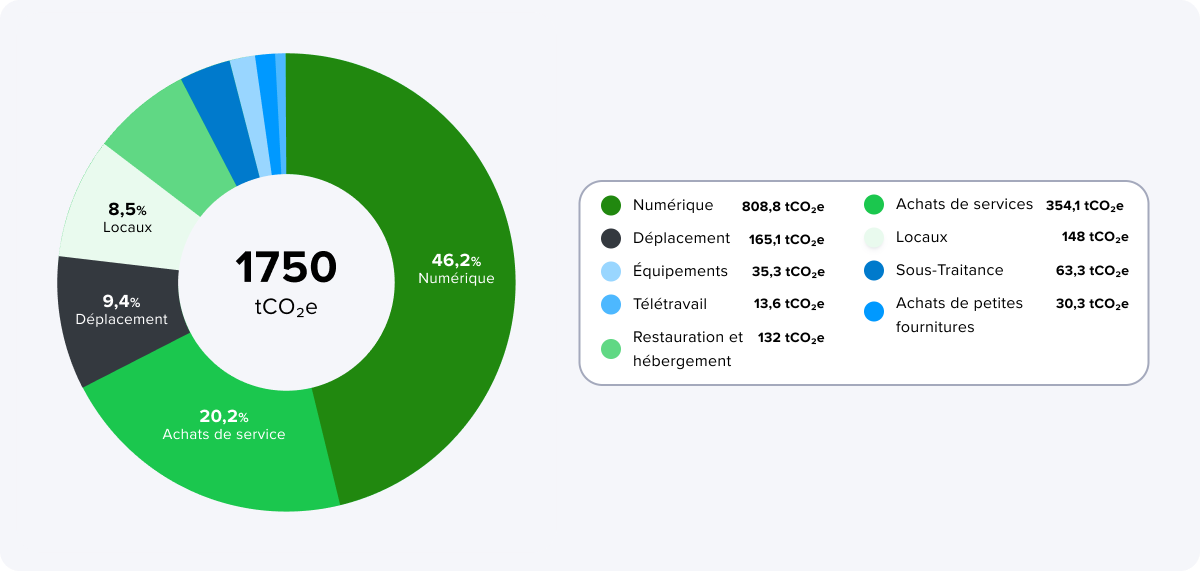Click the Déplacement dark gray legend dot

pos(611,239)
